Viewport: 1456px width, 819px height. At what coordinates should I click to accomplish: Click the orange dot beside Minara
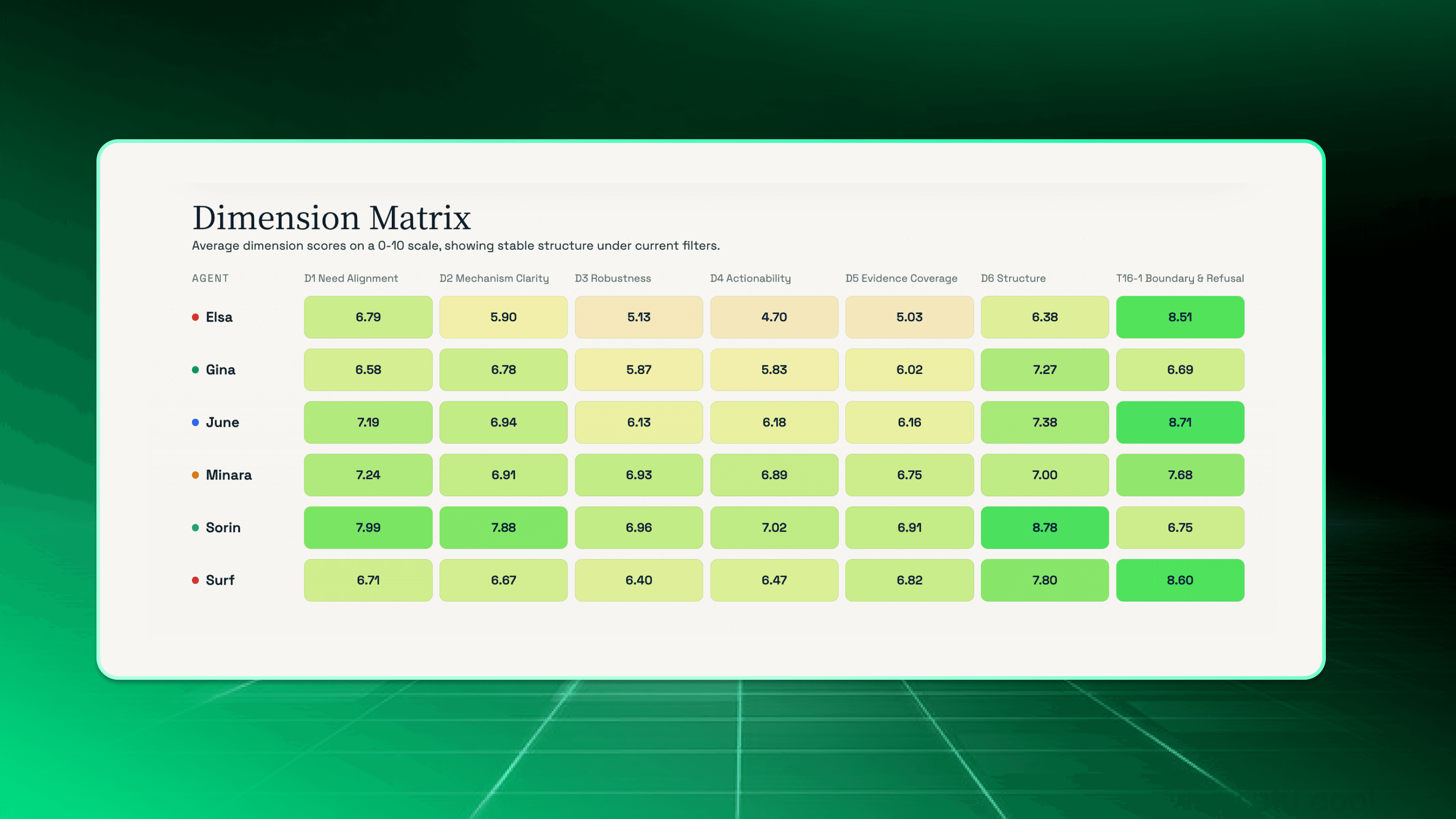pos(195,475)
